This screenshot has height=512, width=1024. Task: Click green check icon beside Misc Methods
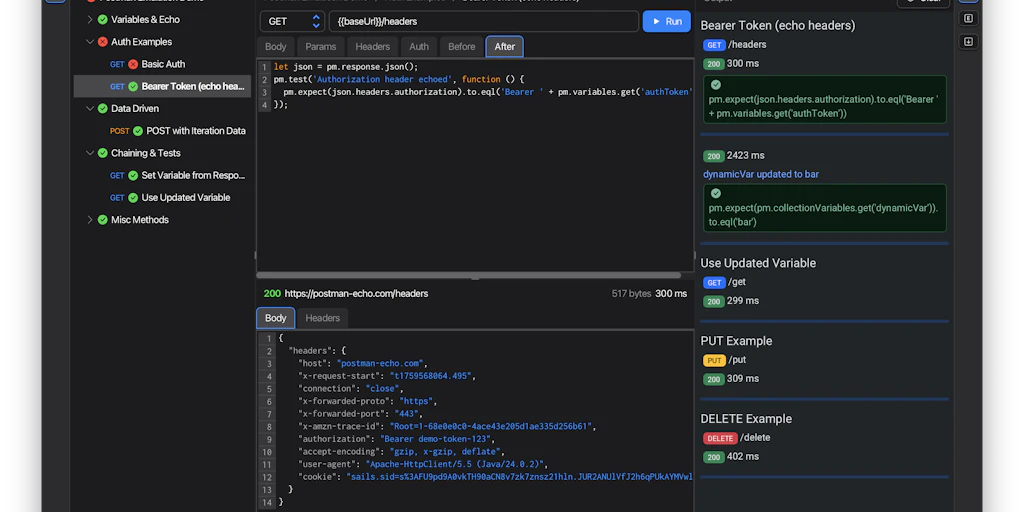pos(102,220)
